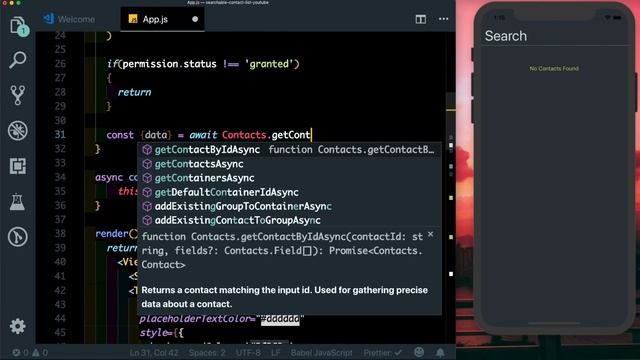Click LF end-of-line setting
Screen dimensions: 640x360
(276, 352)
